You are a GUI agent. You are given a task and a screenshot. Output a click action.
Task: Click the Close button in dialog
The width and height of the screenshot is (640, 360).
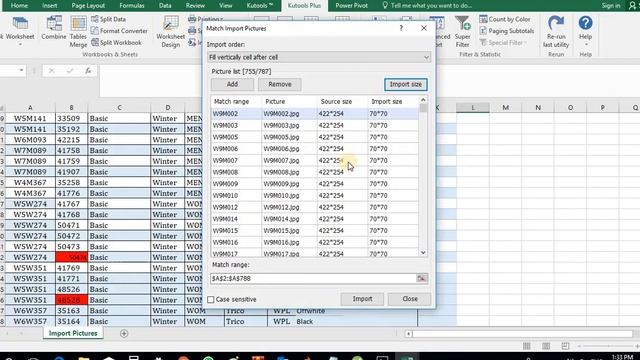pyautogui.click(x=410, y=299)
